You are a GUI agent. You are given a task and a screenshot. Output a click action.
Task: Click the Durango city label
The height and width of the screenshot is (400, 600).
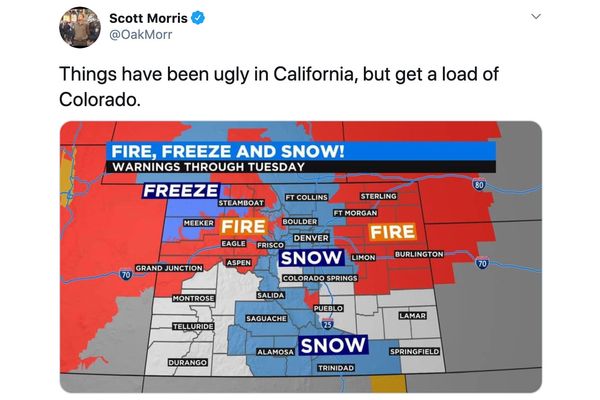187,361
